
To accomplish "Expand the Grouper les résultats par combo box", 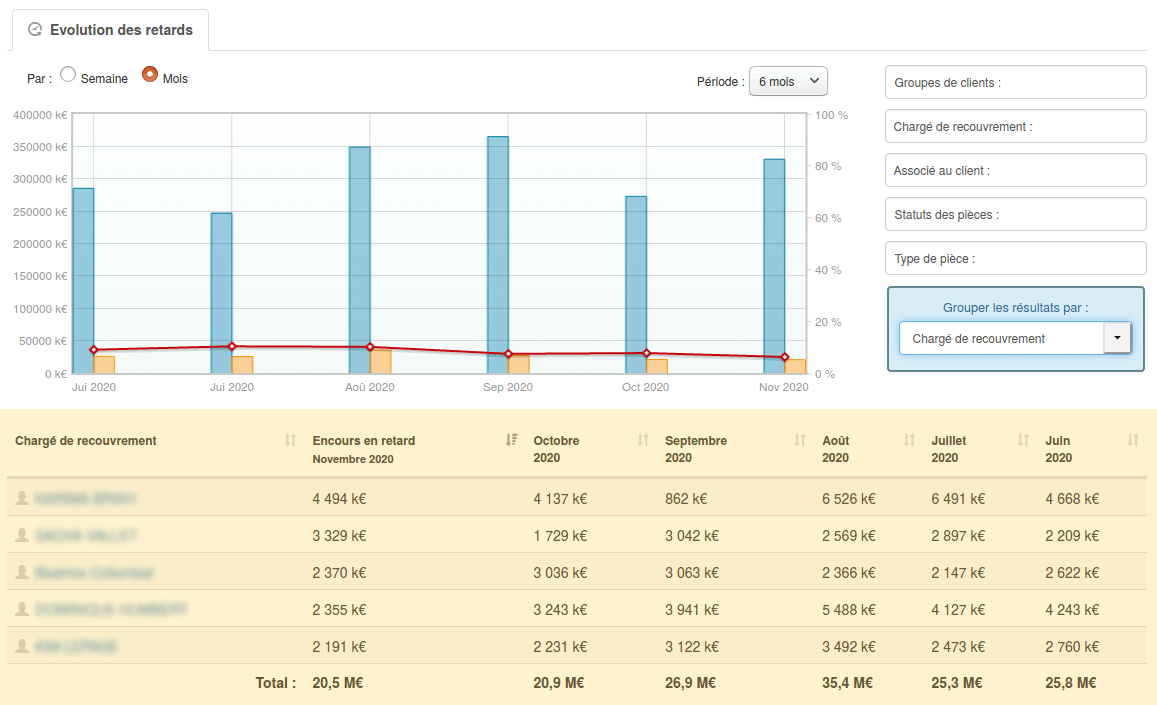I will point(1117,338).
